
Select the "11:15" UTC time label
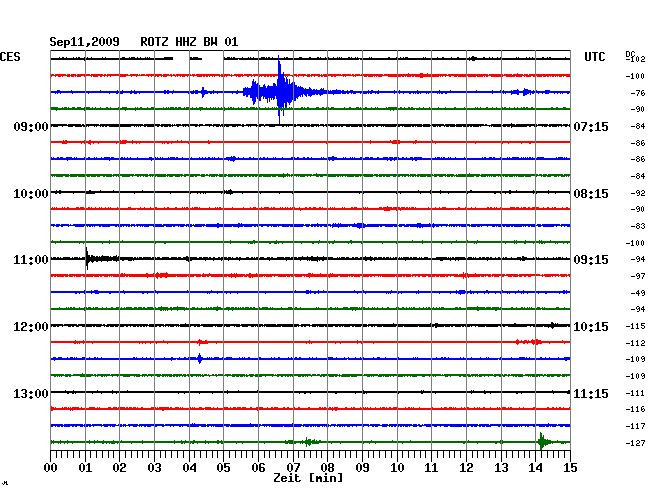click(591, 394)
